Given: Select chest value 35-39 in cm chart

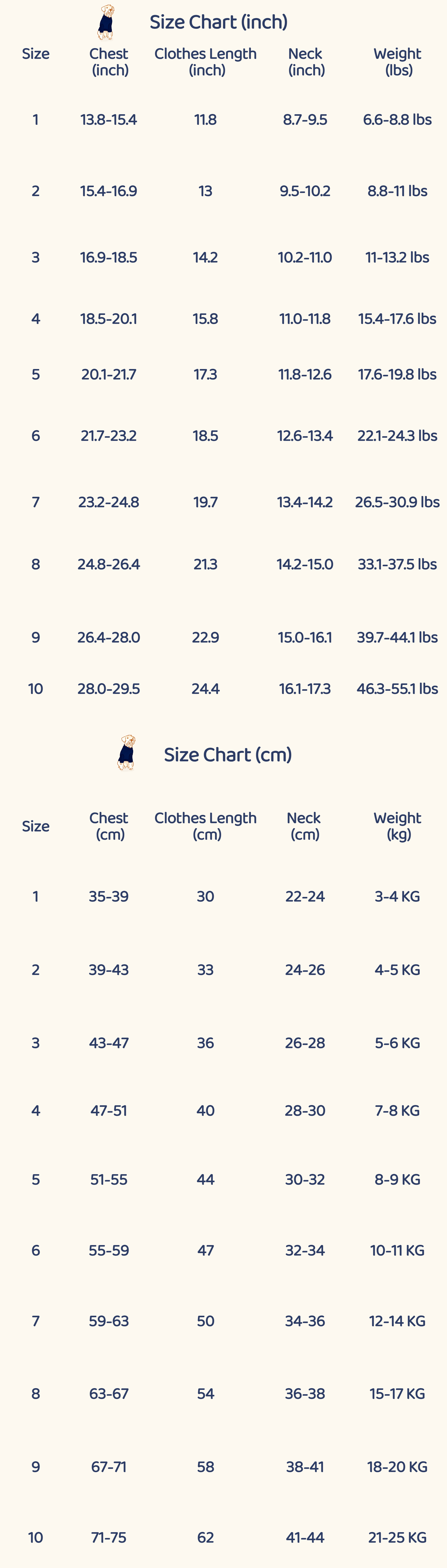Looking at the screenshot, I should tap(109, 897).
